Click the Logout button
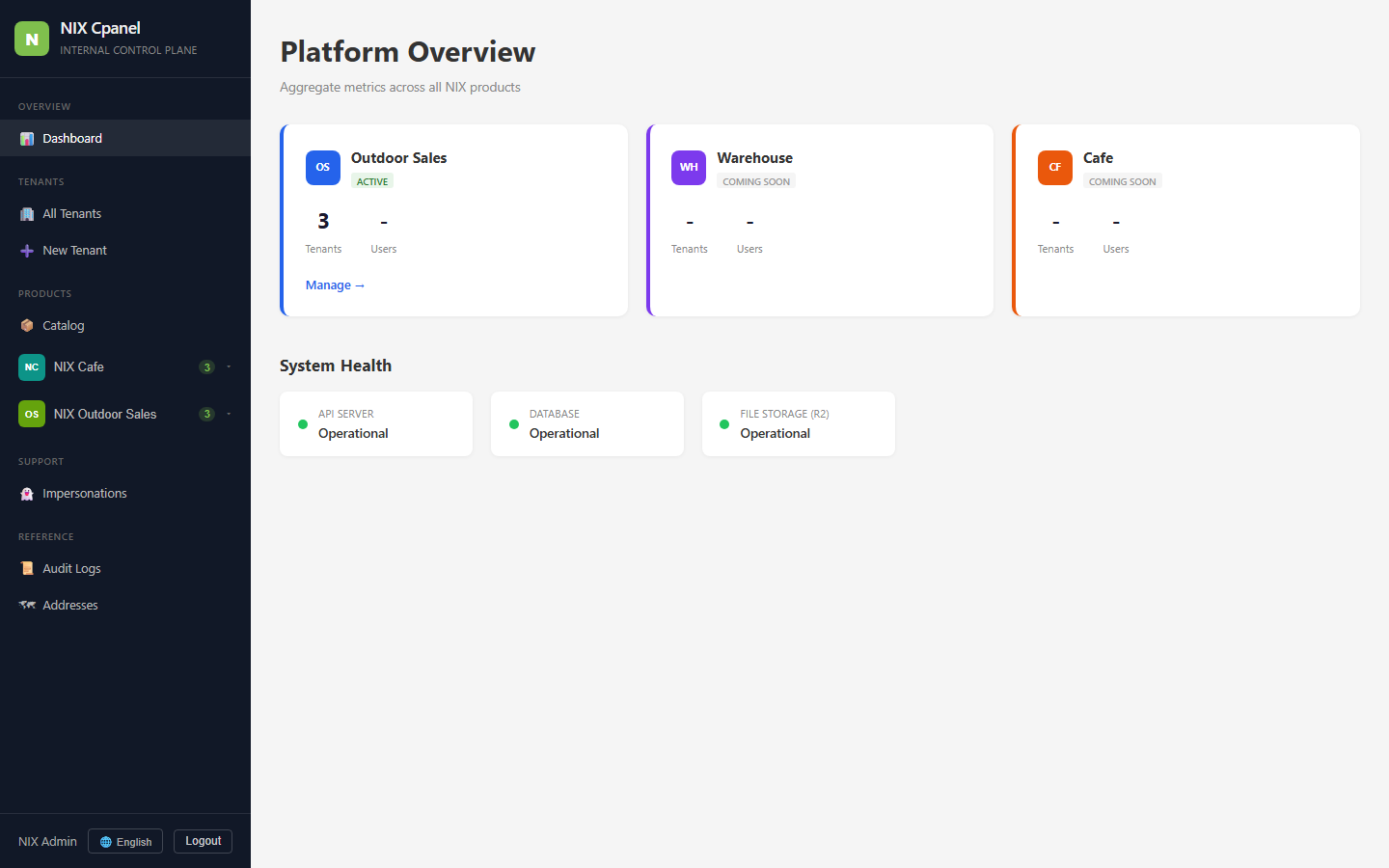The image size is (1389, 868). (203, 842)
